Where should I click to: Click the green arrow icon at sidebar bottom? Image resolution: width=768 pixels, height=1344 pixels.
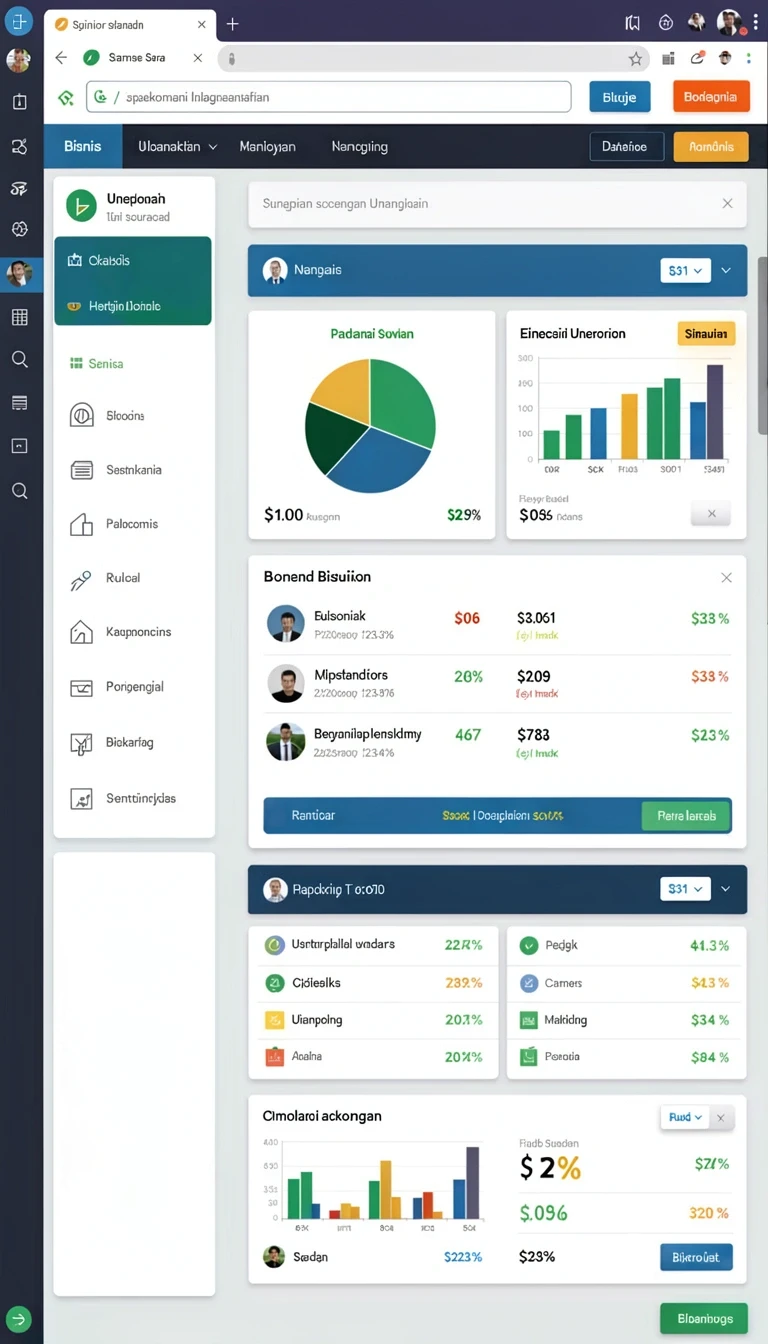click(19, 1318)
